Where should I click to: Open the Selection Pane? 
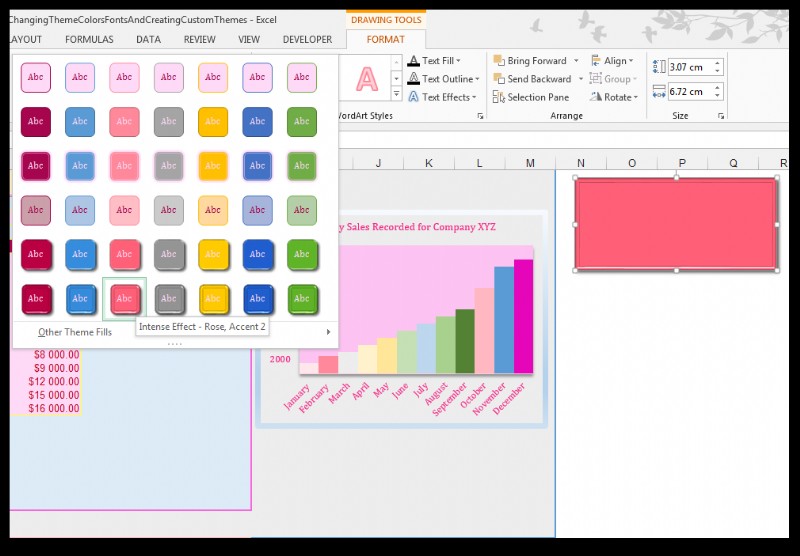pos(531,97)
